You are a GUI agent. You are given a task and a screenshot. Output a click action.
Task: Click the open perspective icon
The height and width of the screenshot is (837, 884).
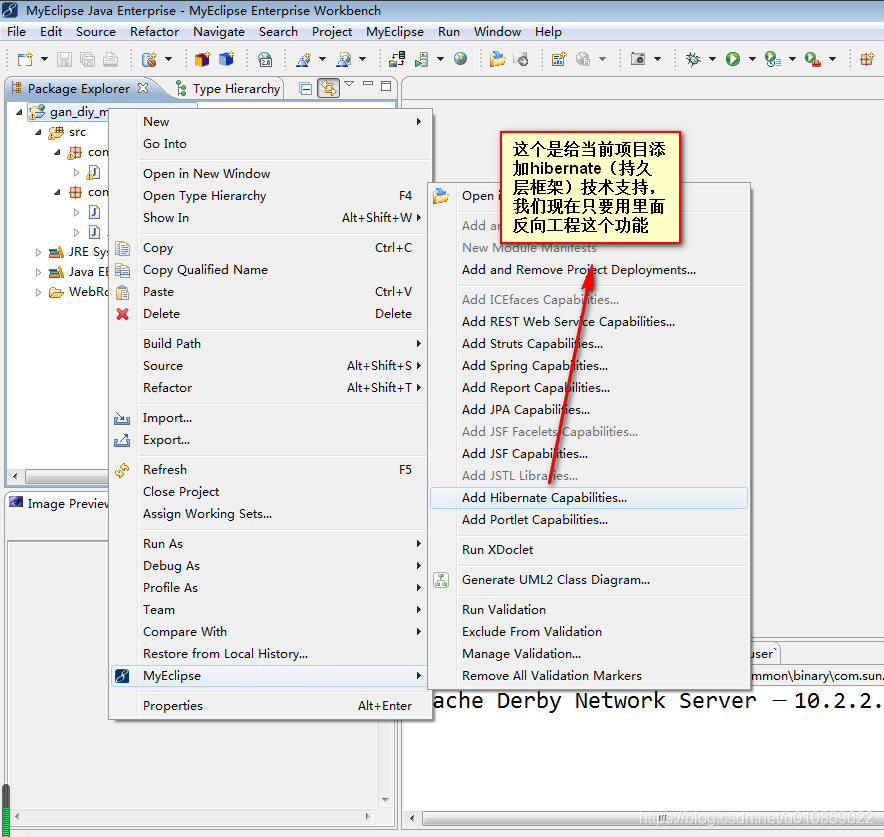click(867, 59)
